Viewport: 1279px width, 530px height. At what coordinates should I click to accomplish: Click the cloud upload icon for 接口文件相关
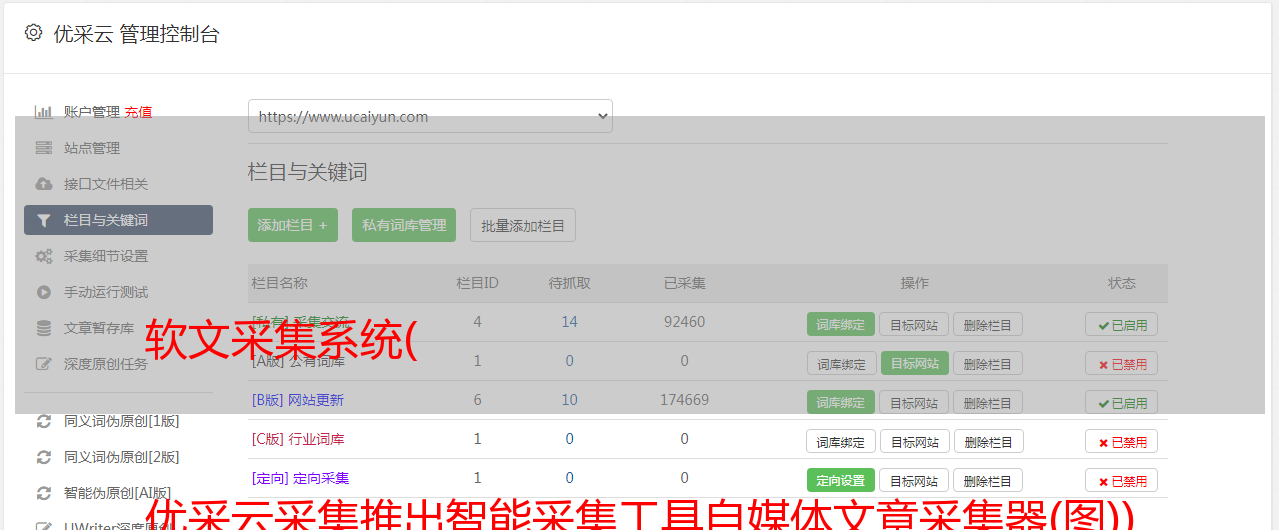pos(43,184)
